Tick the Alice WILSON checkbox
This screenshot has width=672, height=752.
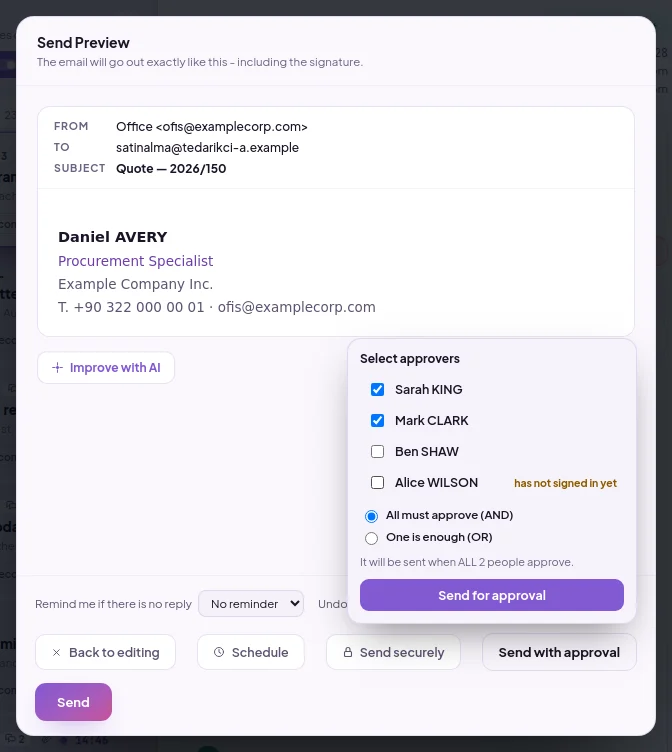point(377,482)
